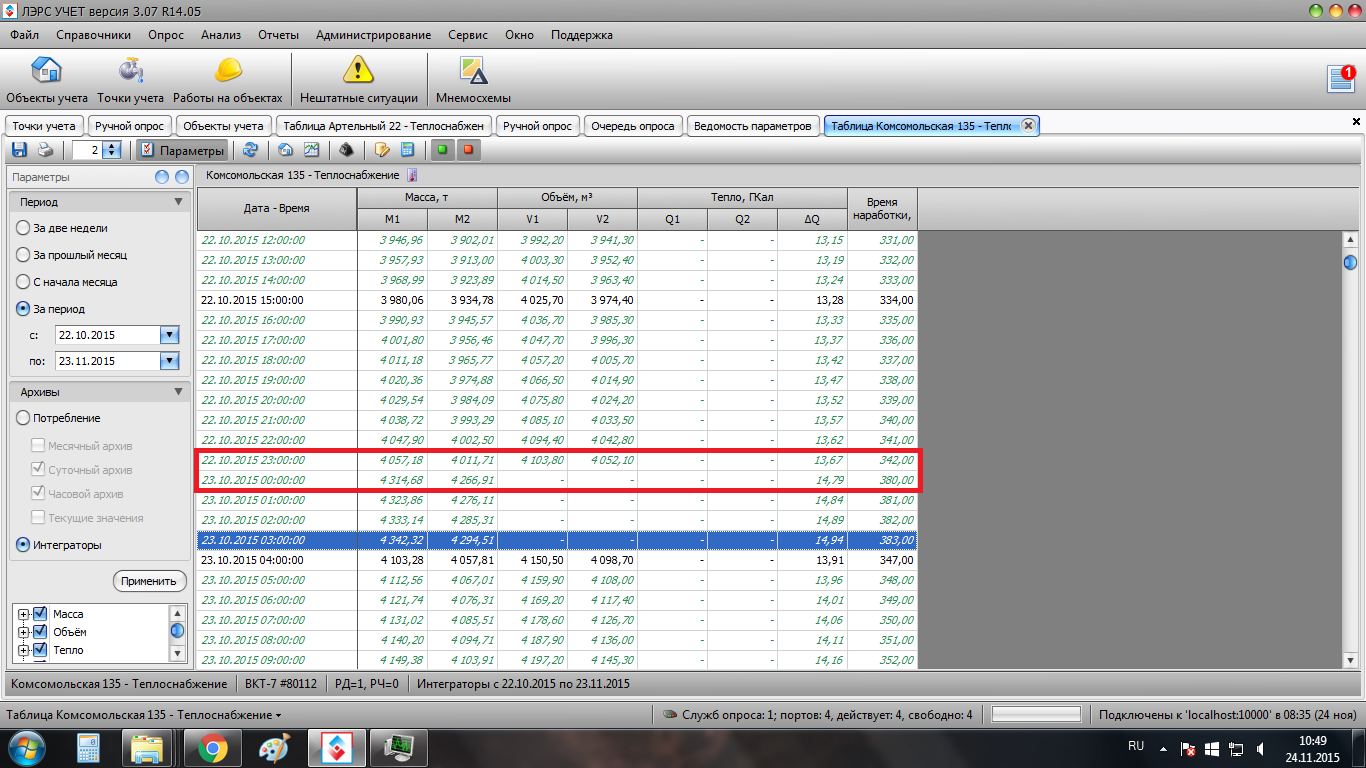Open the Объекты учета toolbar button
Image resolution: width=1366 pixels, height=768 pixels.
pyautogui.click(x=47, y=80)
